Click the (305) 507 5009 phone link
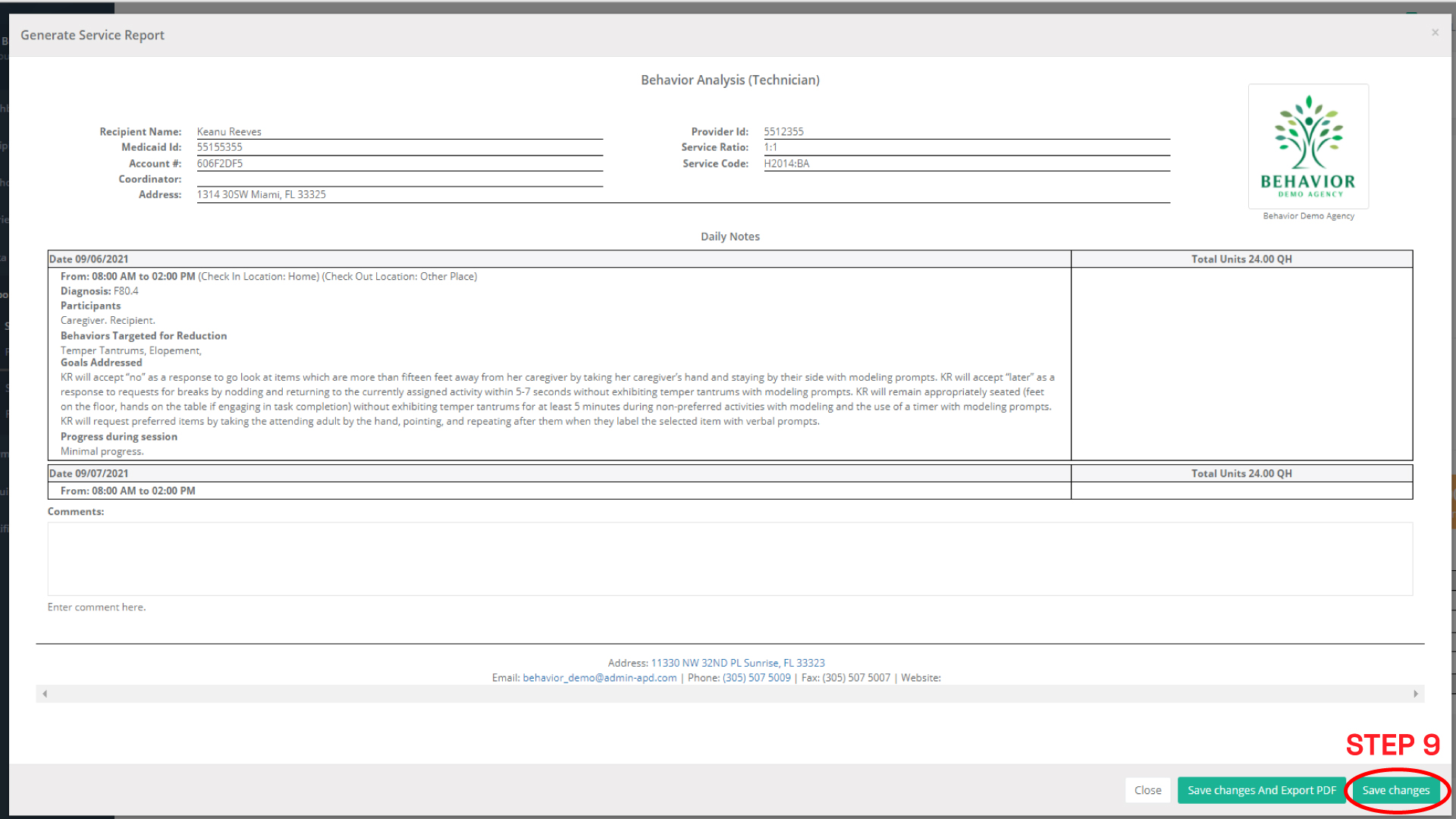 756,677
